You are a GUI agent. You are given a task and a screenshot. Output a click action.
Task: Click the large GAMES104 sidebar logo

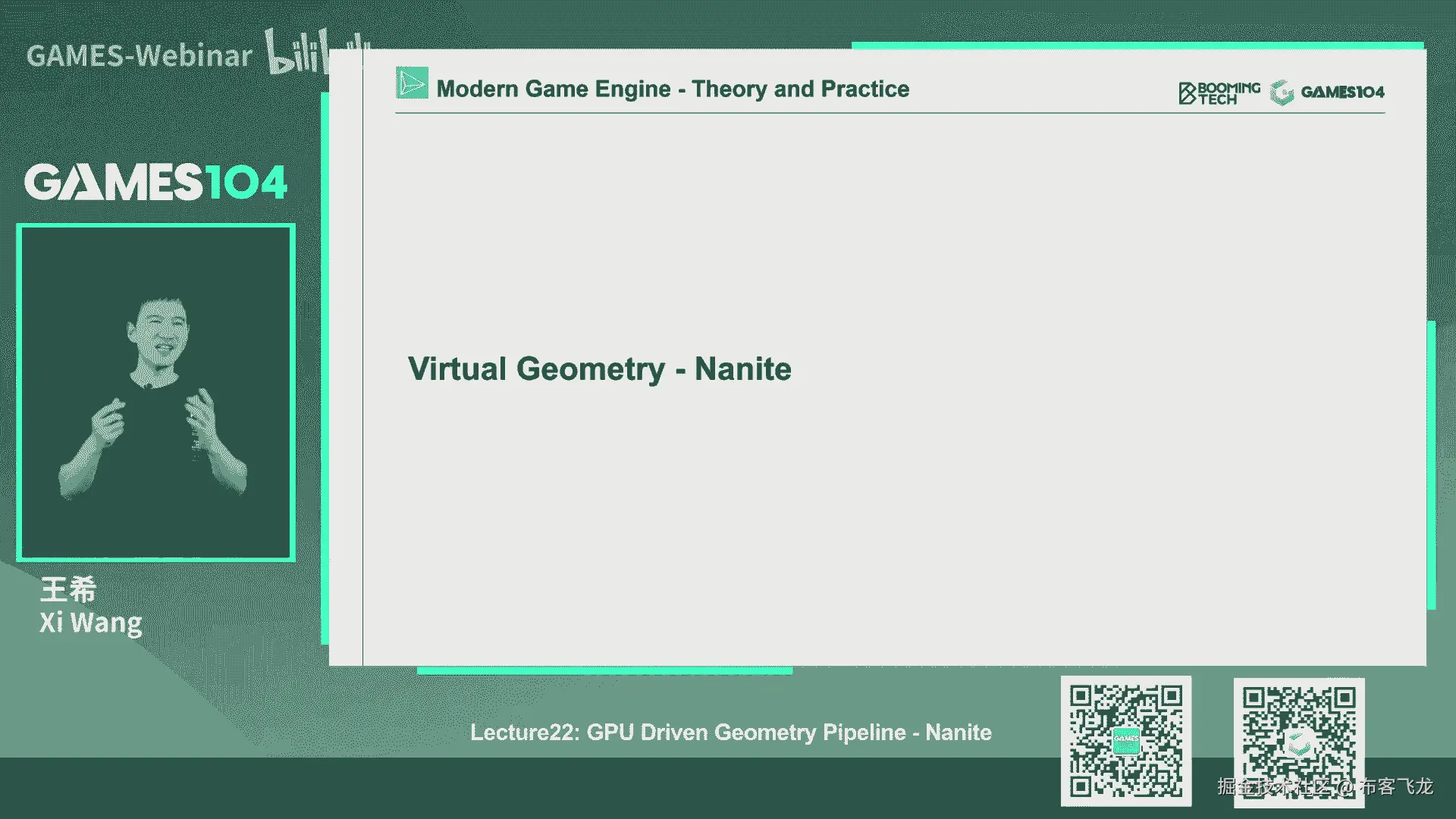tap(155, 182)
